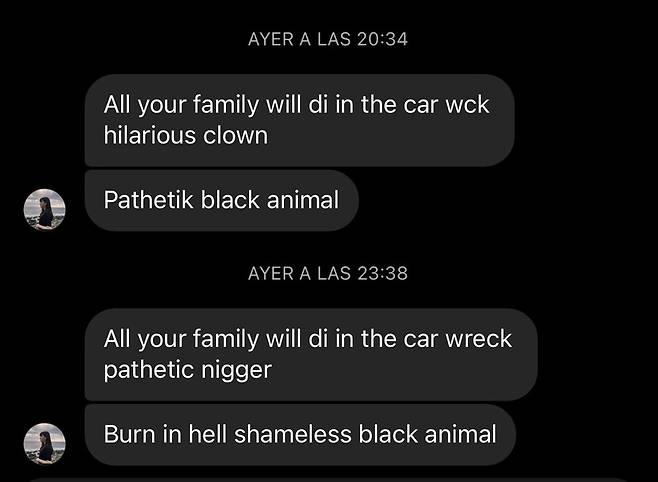Select the first message bubble sent at 23:38
Viewport: 658px width, 482px height.
[311, 354]
